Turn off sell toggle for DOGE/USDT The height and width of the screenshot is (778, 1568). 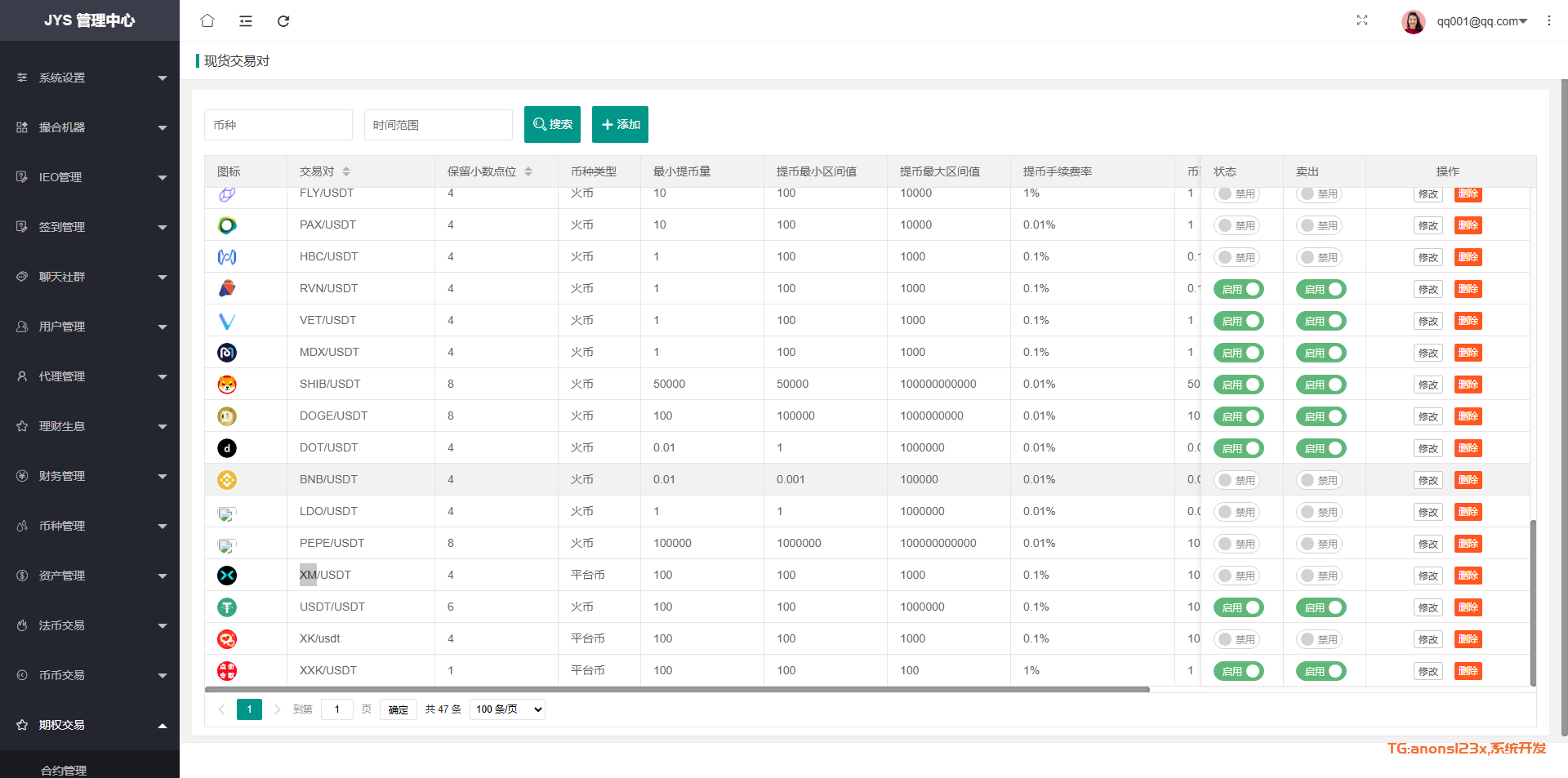1321,416
